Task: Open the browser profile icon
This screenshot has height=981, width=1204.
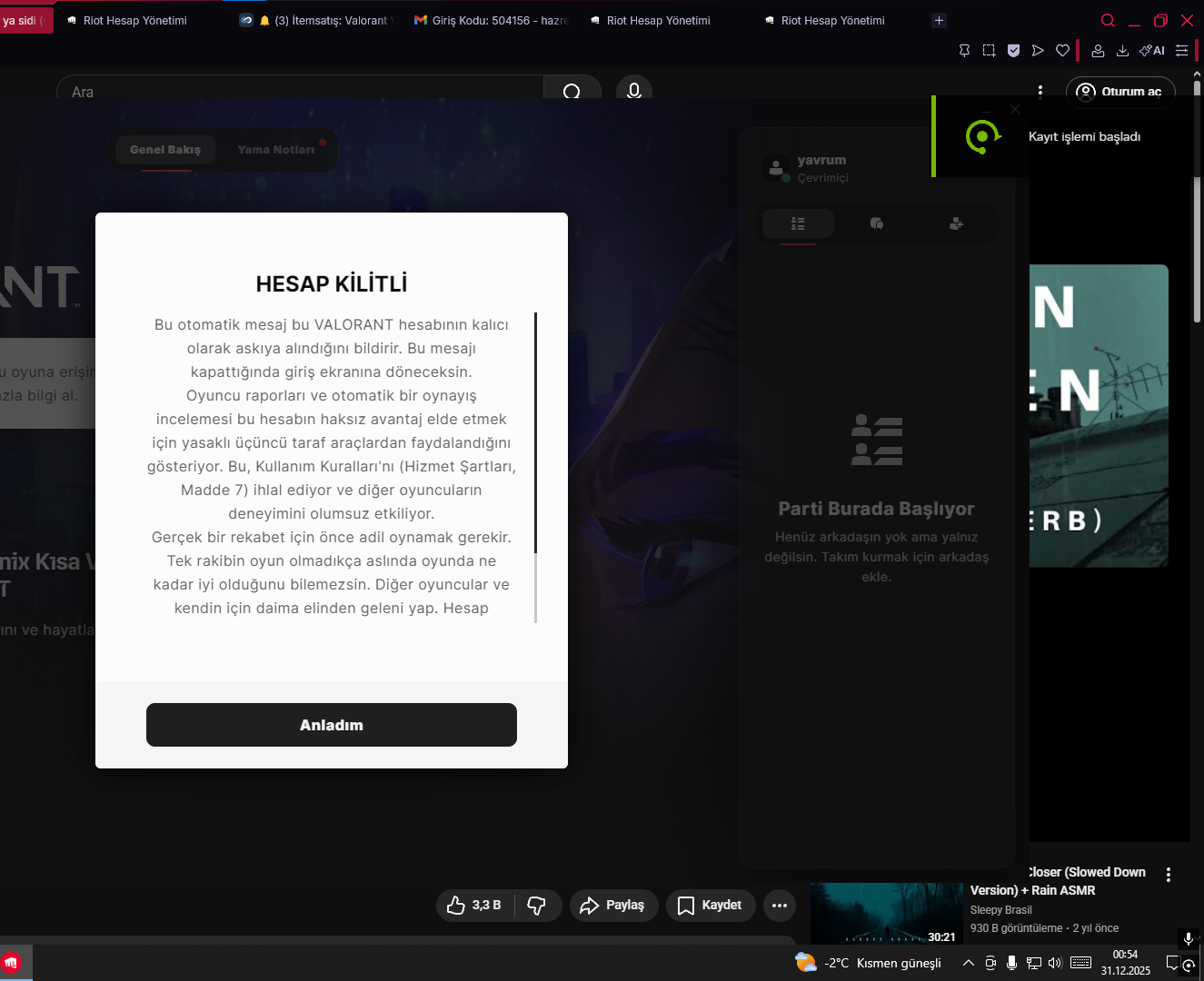Action: (1098, 51)
